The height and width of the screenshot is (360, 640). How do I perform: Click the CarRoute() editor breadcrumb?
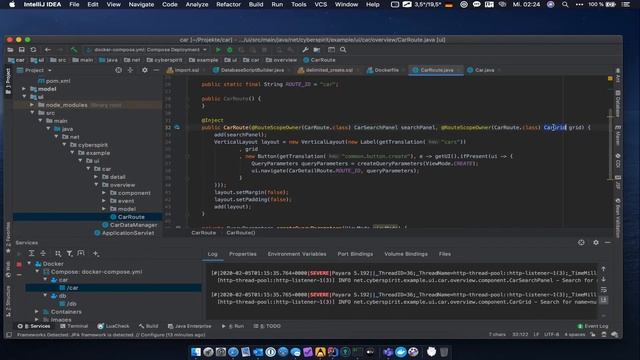coord(240,233)
